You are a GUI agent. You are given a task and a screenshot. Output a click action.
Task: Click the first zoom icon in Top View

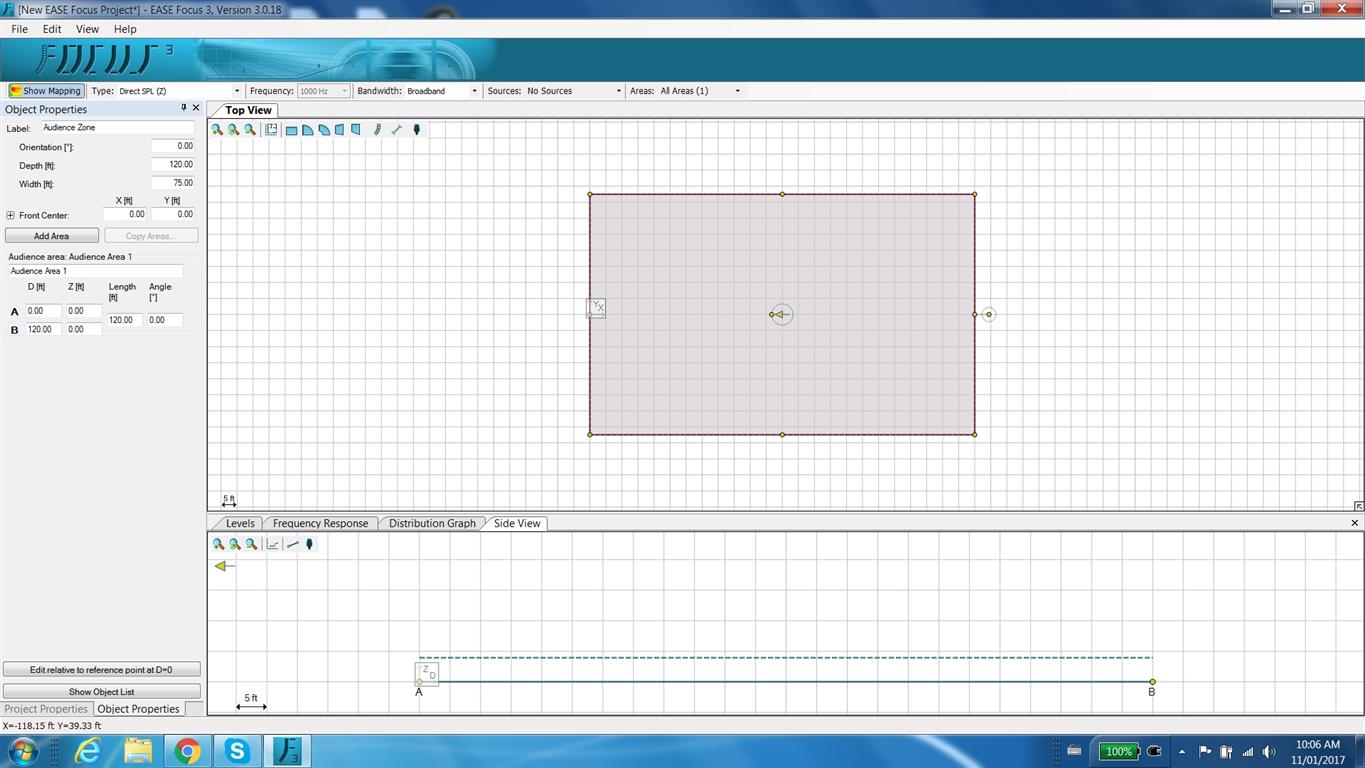[x=217, y=130]
